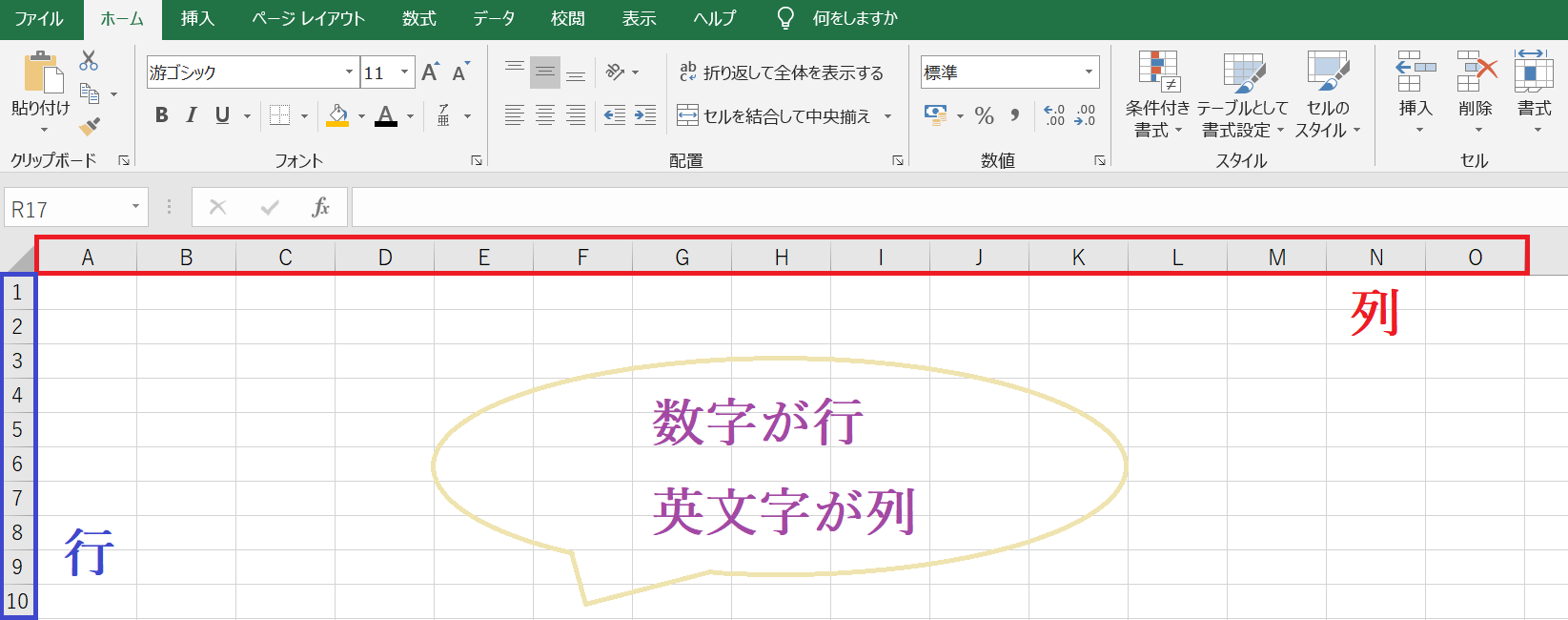Click the insert function fx button

click(320, 207)
